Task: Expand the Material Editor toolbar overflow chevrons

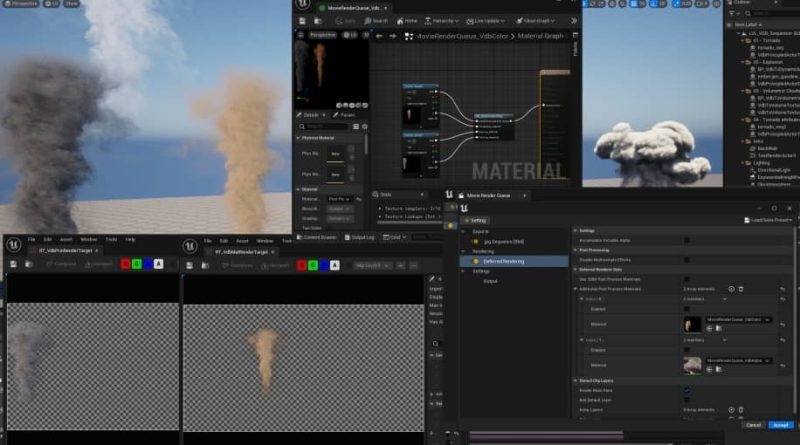Action: pyautogui.click(x=574, y=21)
